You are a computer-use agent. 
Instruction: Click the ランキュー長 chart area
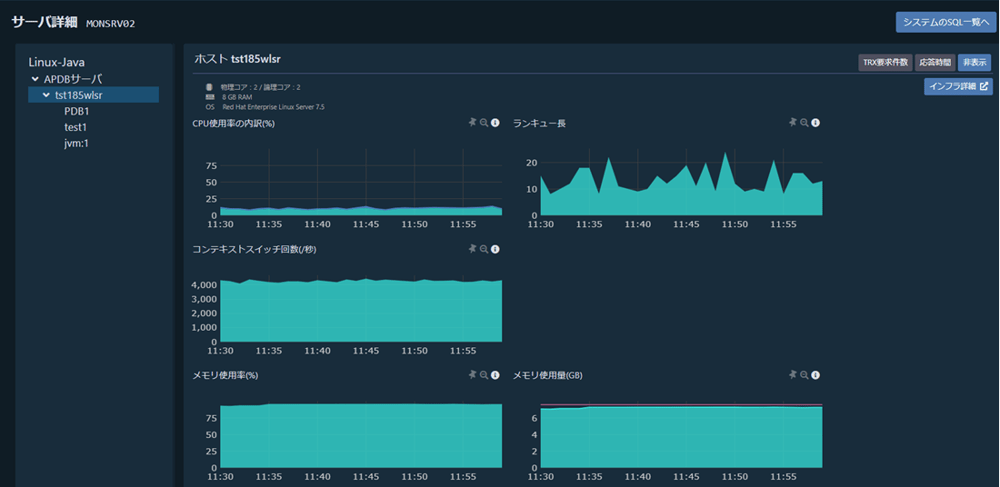click(x=681, y=184)
